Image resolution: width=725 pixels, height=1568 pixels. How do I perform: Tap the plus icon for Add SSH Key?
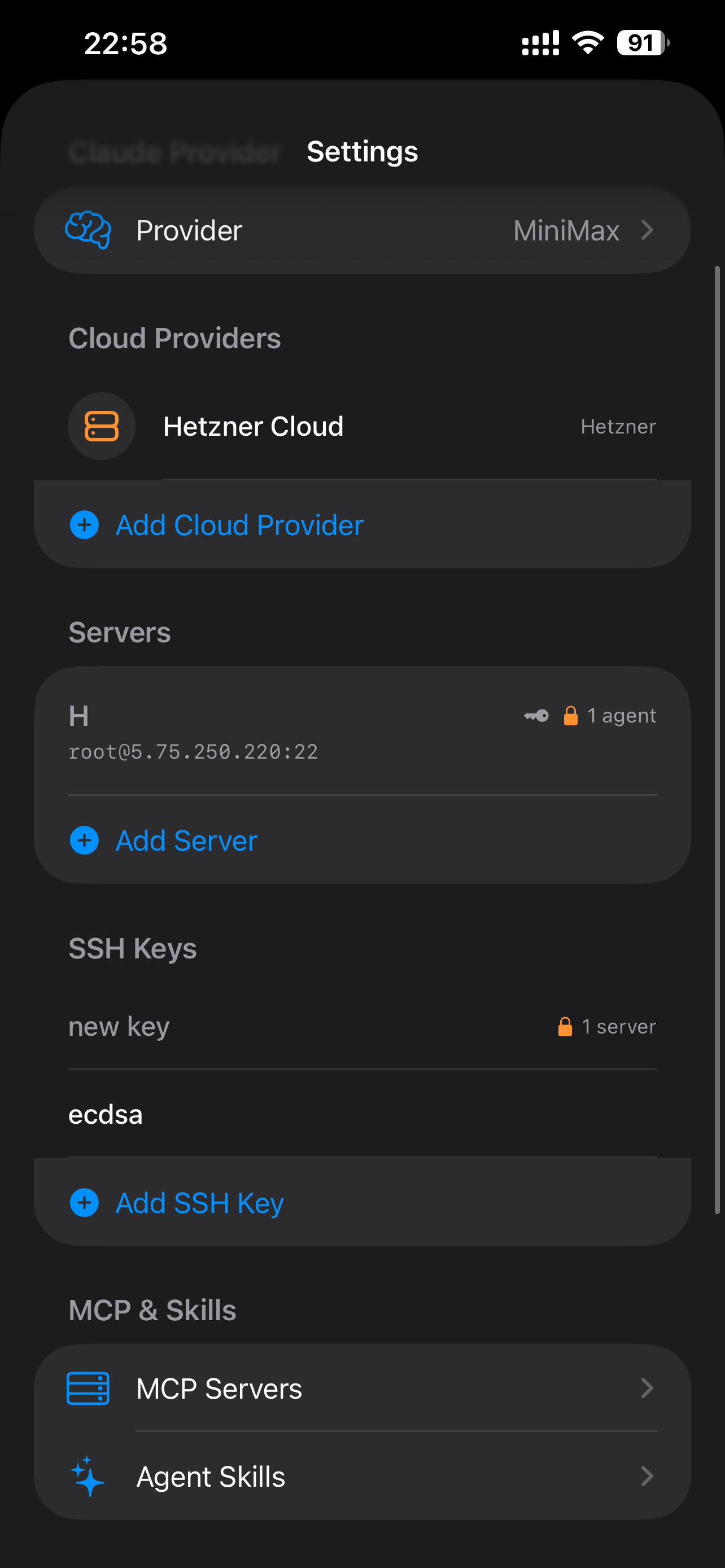tap(85, 1203)
